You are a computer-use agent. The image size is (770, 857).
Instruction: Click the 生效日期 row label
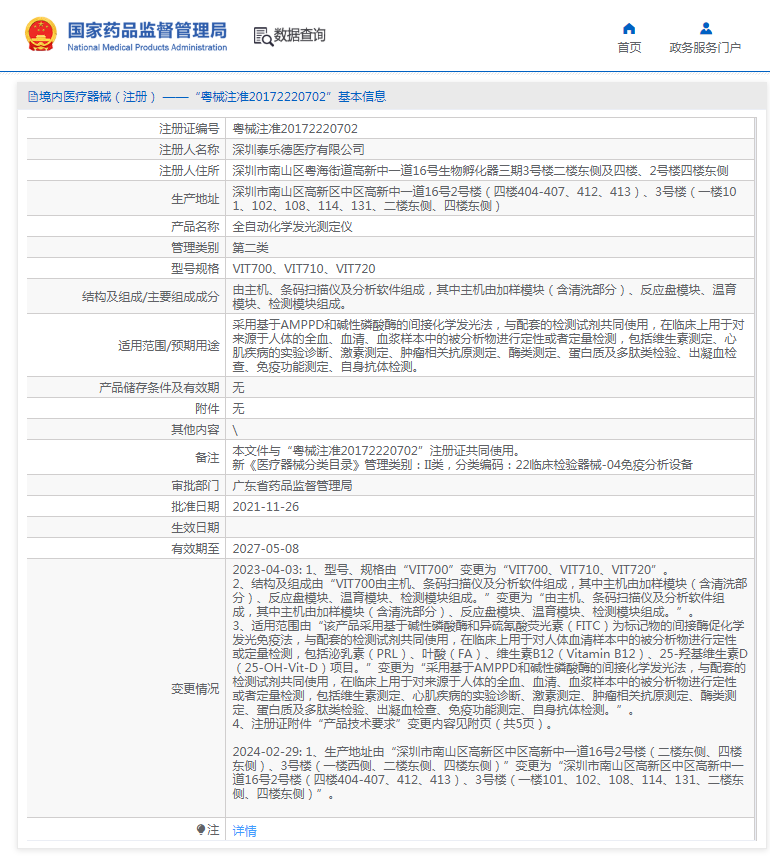(195, 527)
